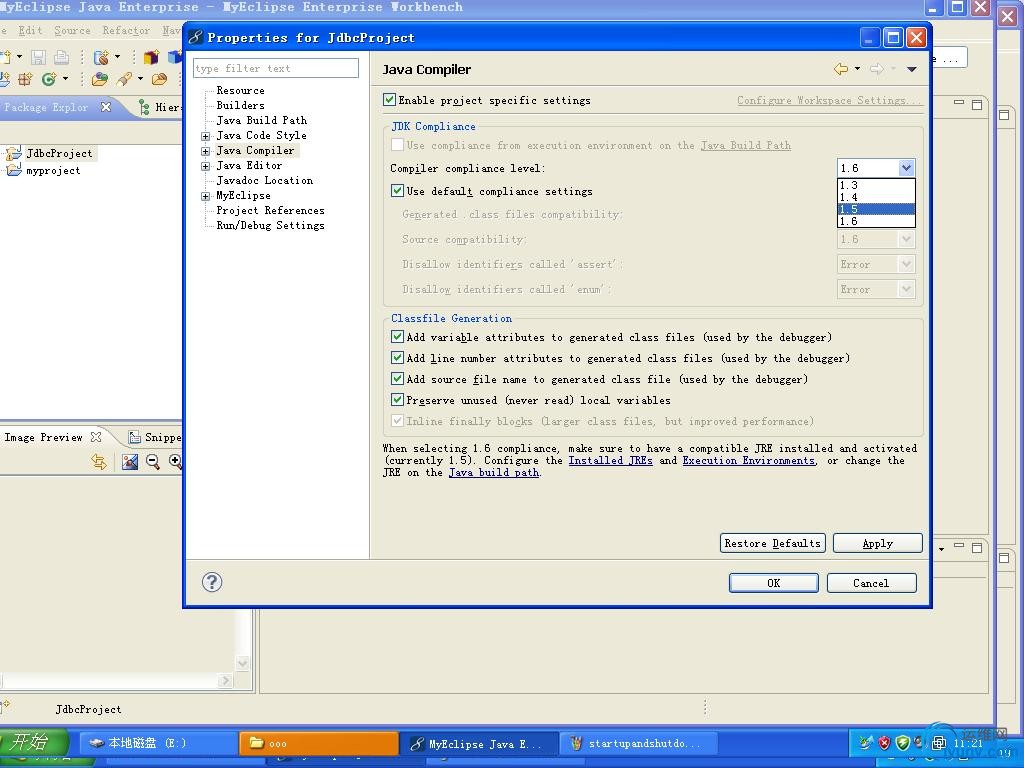Click the New Package cube toolbar icon
This screenshot has height=768, width=1024.
[152, 57]
